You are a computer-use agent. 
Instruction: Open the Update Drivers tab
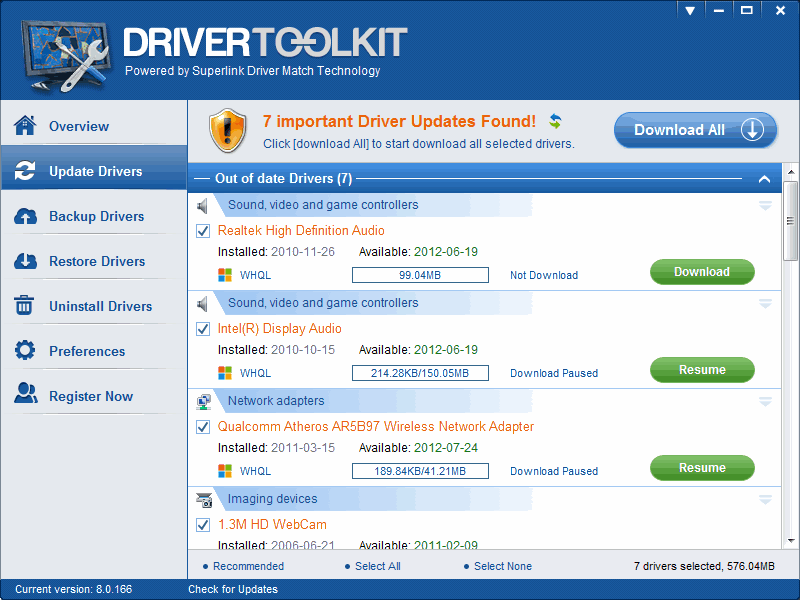94,171
